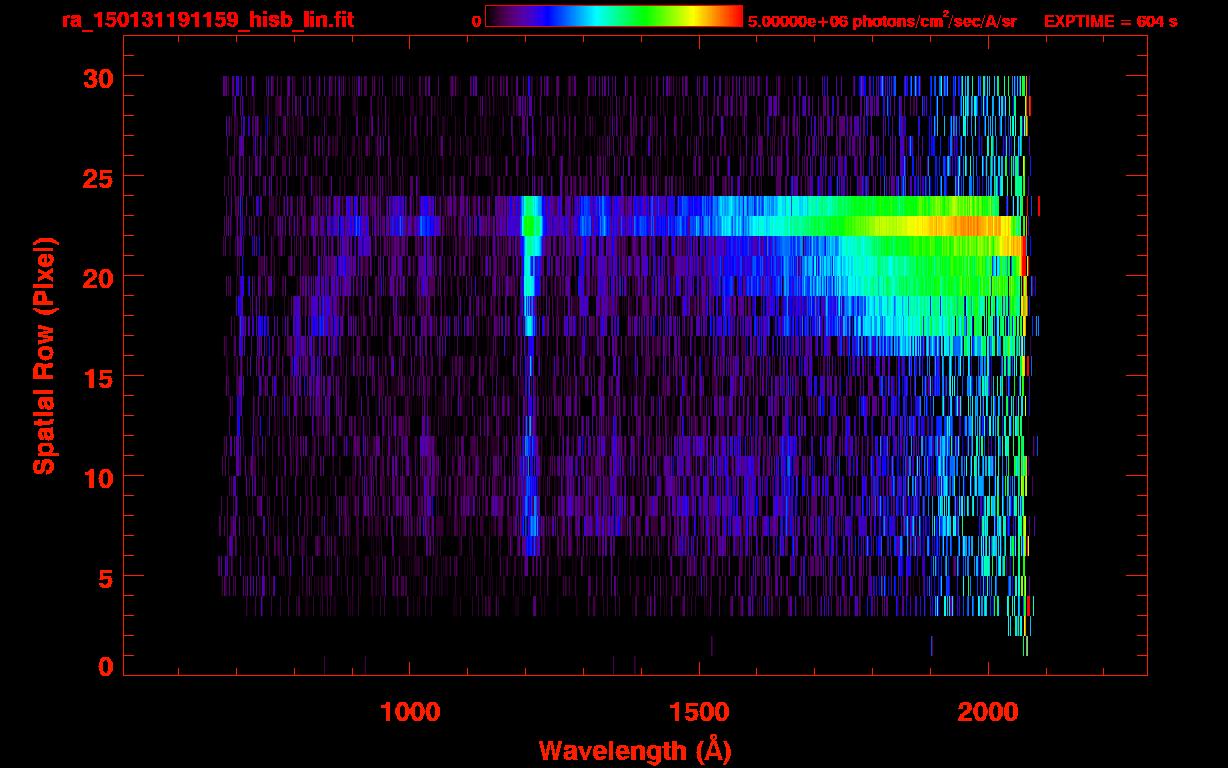Click the 5.00000e+06 photons color bar maximum label
Image resolution: width=1228 pixels, height=768 pixels.
click(x=881, y=21)
